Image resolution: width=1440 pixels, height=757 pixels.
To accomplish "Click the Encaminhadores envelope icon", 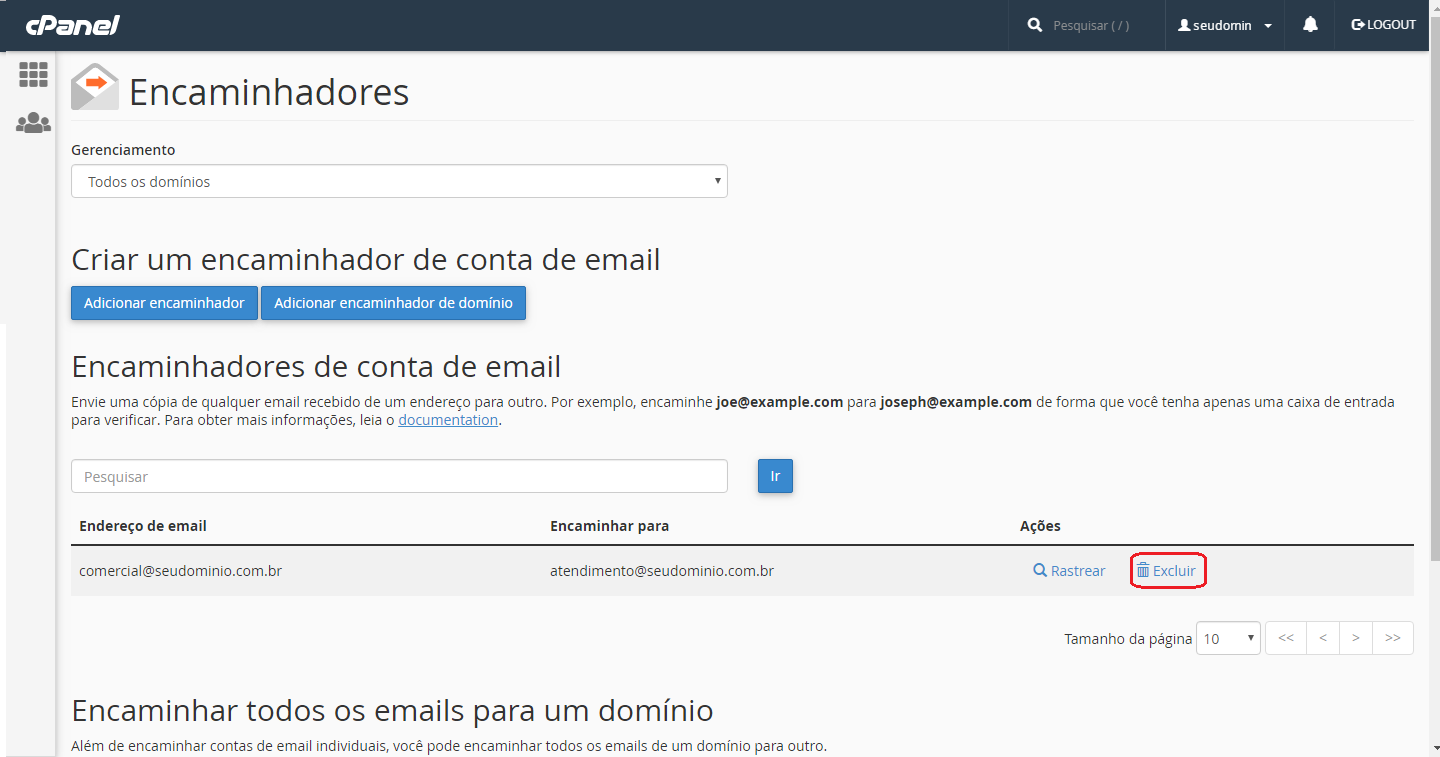I will click(95, 87).
